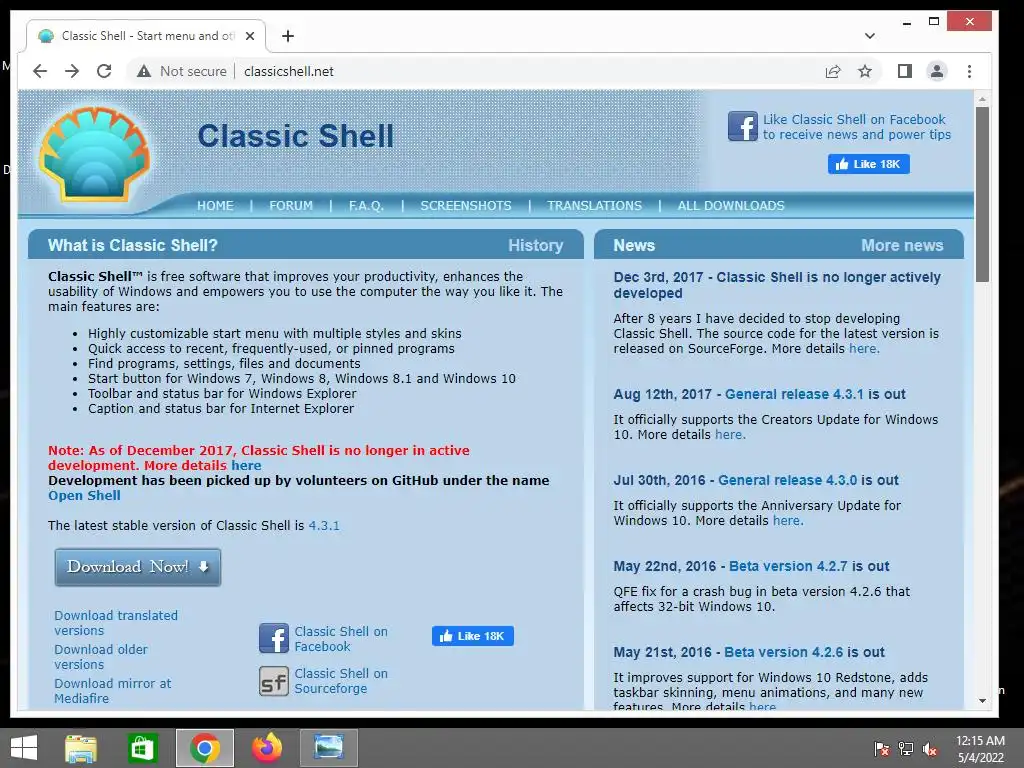Click the 4.3.1 version link
This screenshot has width=1024, height=768.
[x=324, y=526]
